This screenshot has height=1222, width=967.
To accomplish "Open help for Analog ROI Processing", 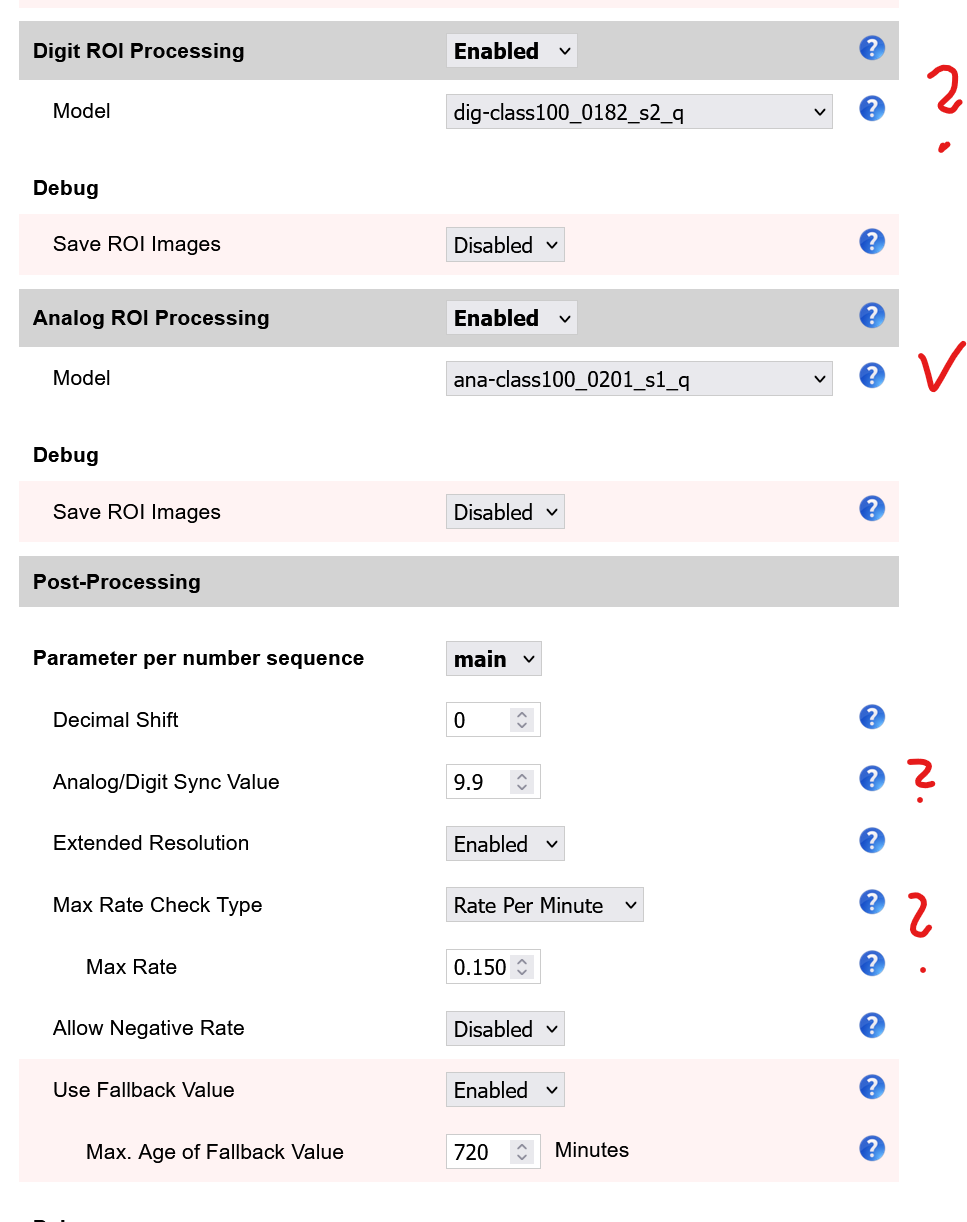I will (x=872, y=315).
